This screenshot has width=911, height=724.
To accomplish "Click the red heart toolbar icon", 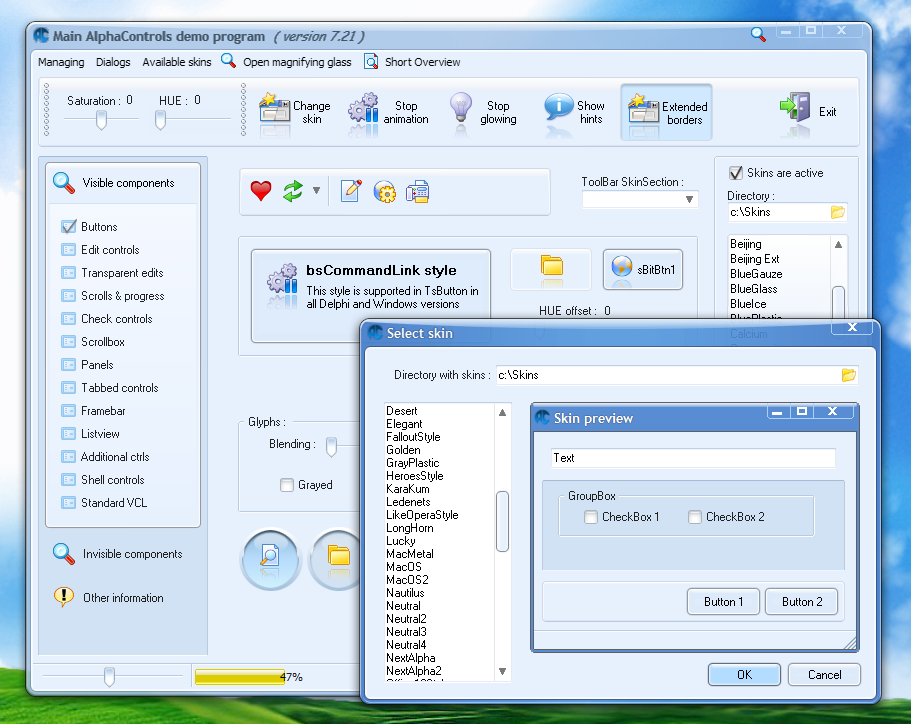I will click(x=261, y=191).
